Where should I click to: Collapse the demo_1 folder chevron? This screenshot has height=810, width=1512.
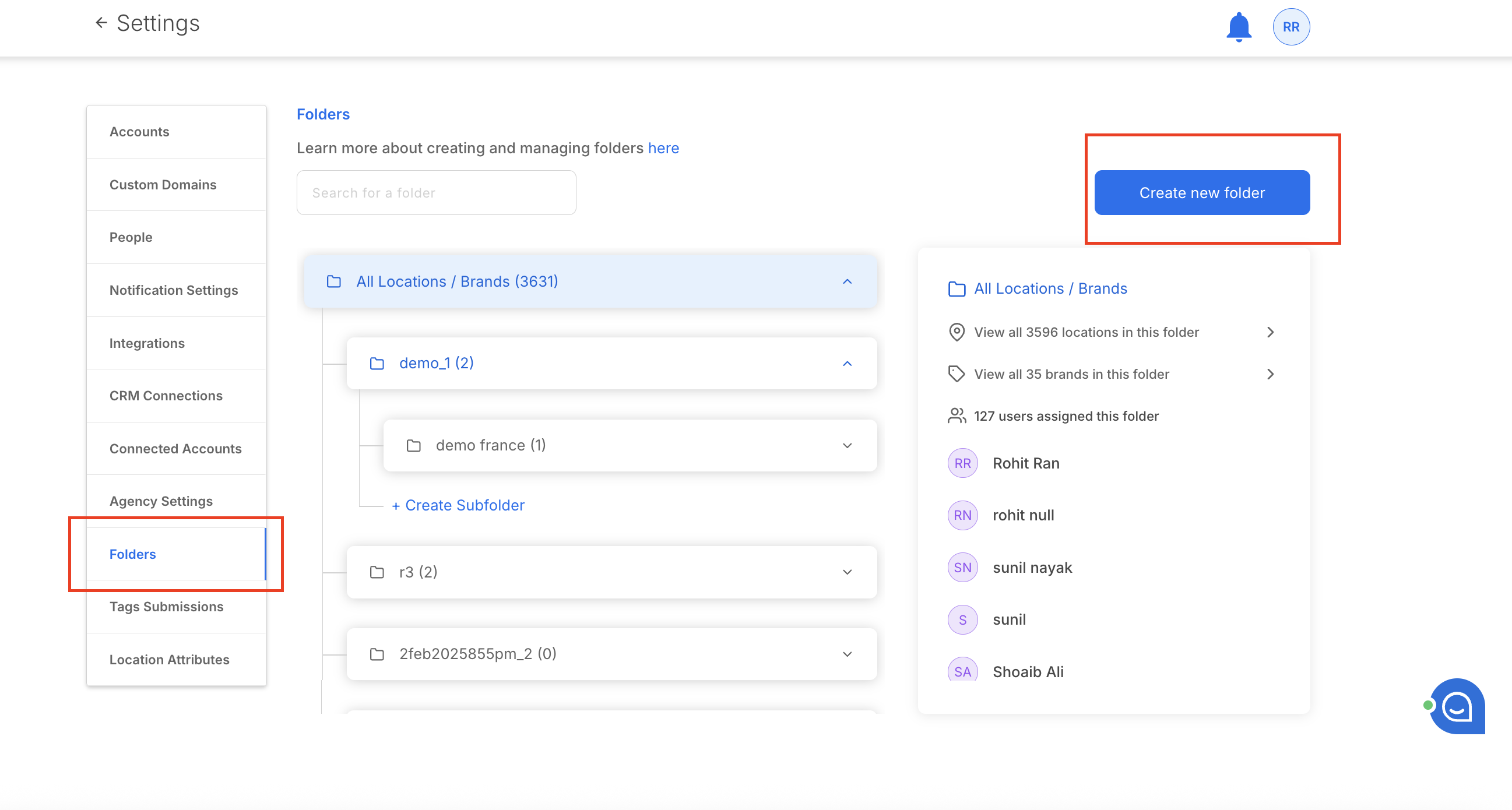[847, 363]
